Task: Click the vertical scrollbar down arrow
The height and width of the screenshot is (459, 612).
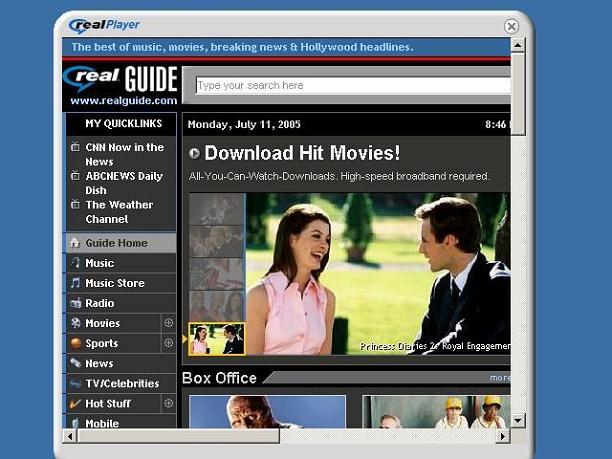Action: point(518,420)
